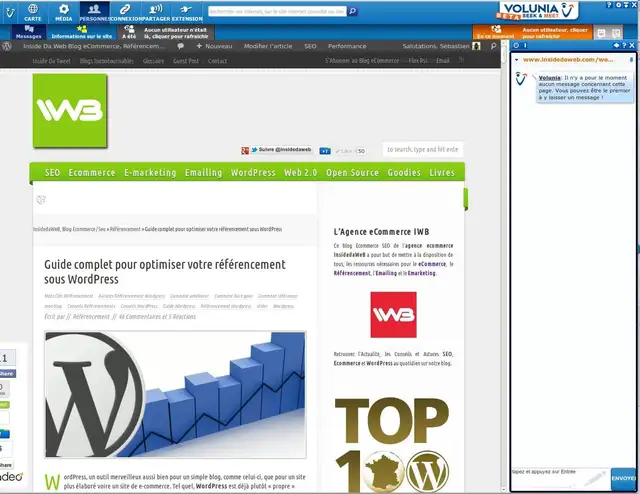
Task: Open the Livres category tab
Action: coord(442,173)
